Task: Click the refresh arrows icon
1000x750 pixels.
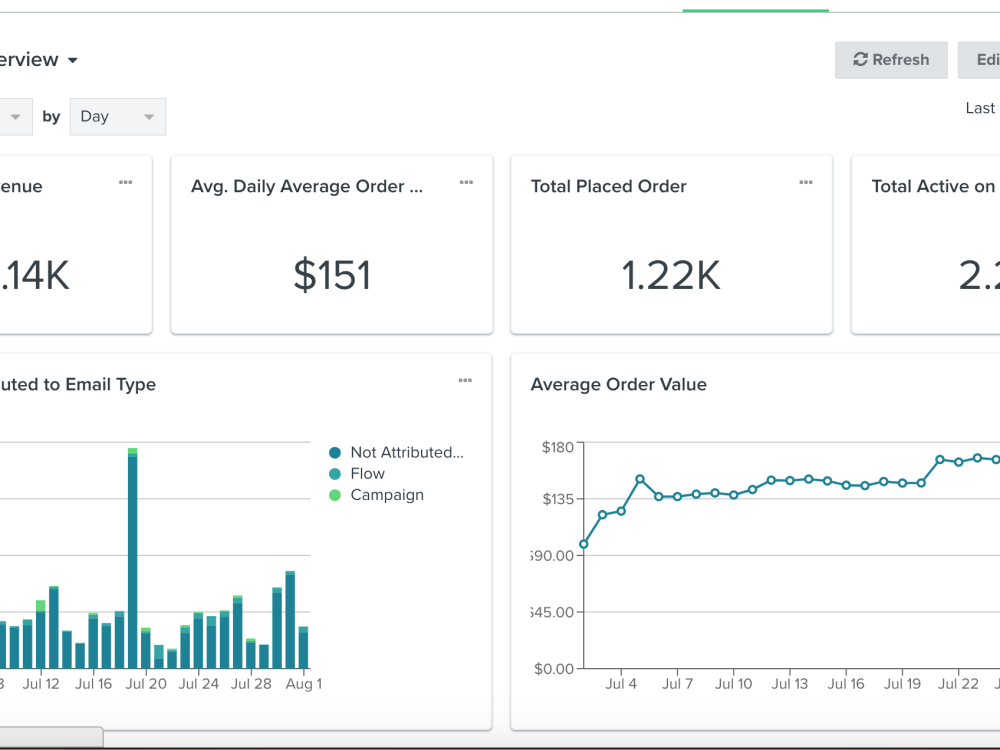Action: pos(860,59)
